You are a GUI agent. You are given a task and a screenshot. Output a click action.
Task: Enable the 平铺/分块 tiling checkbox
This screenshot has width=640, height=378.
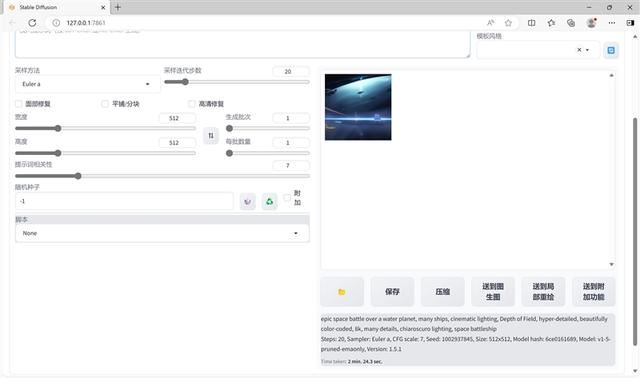pos(105,104)
